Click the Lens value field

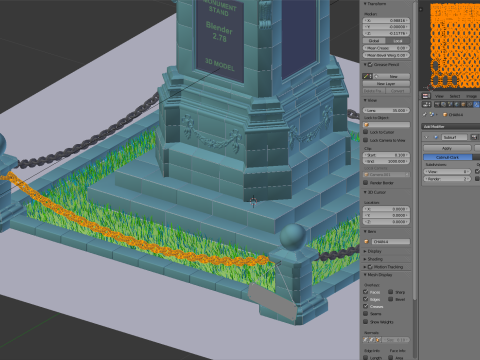click(x=386, y=110)
